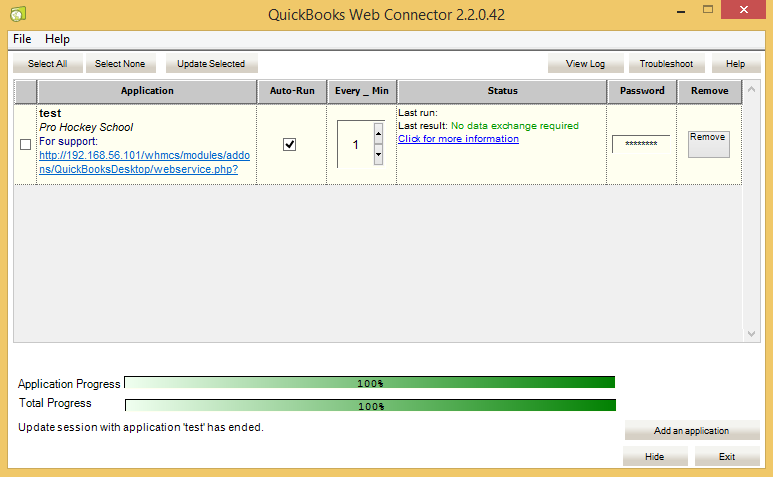773x477 pixels.
Task: Click the Exit button
Action: (727, 456)
